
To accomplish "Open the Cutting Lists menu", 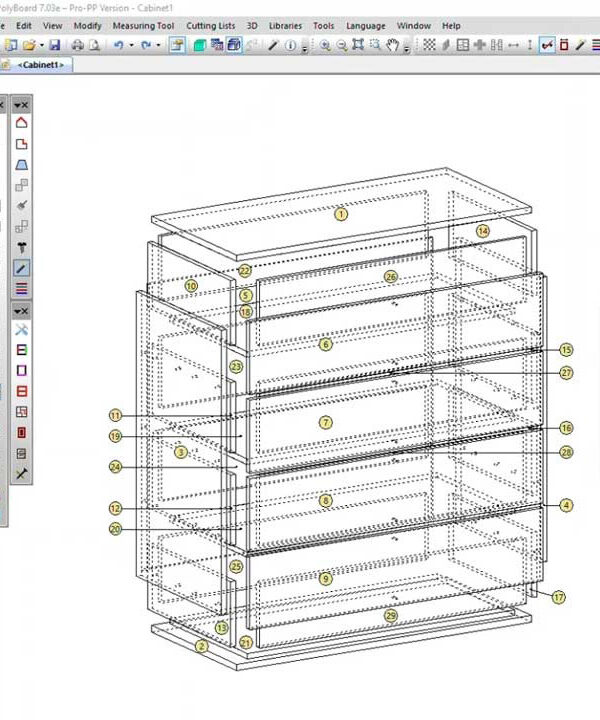I will (211, 25).
